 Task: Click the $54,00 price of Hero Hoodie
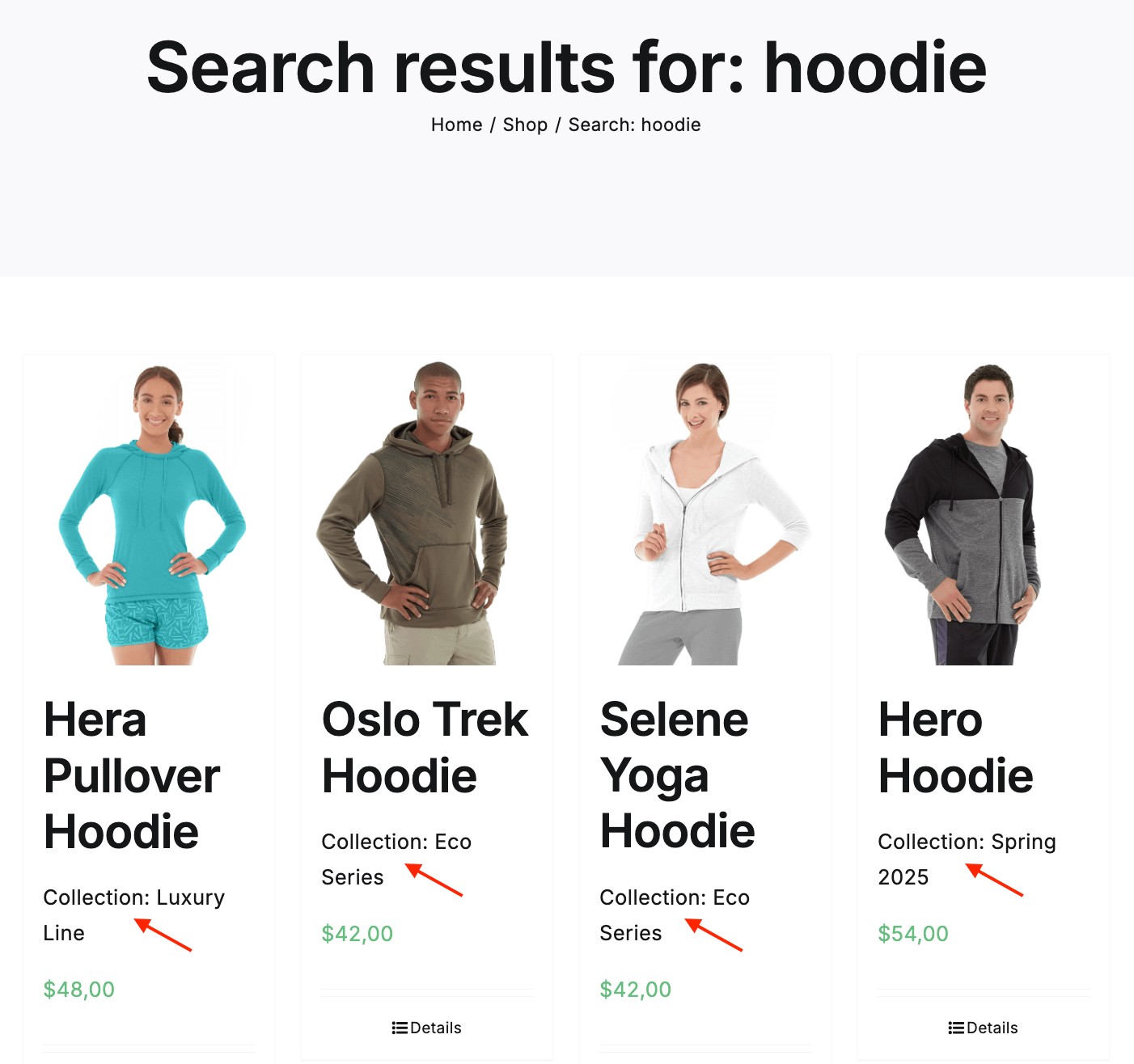pos(913,934)
